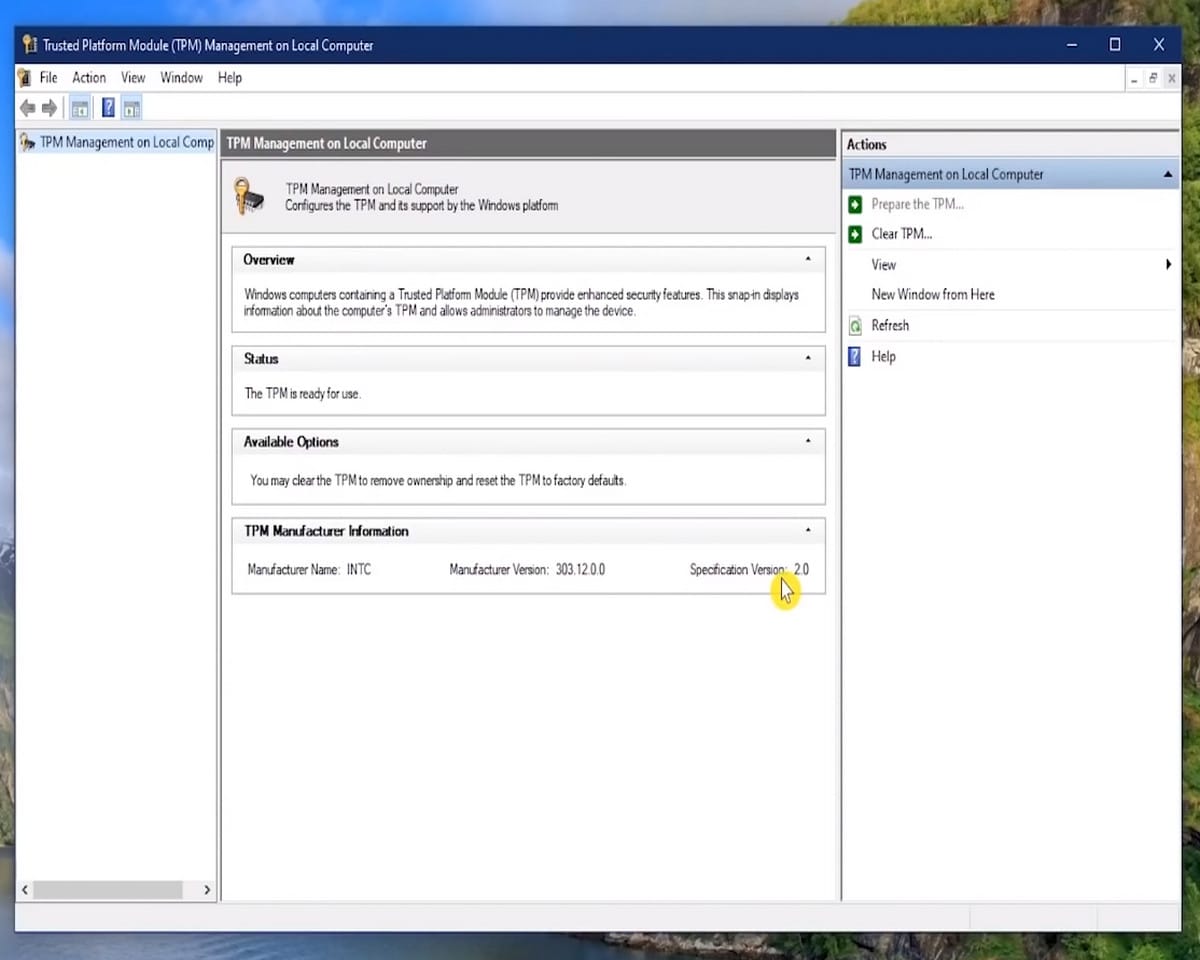Click the key icon in tree pane
Image resolution: width=1200 pixels, height=960 pixels.
[x=28, y=142]
